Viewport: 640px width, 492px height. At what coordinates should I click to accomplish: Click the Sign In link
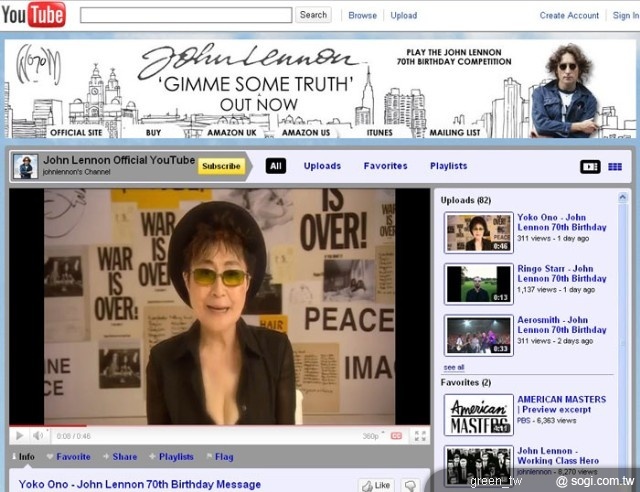pos(626,15)
